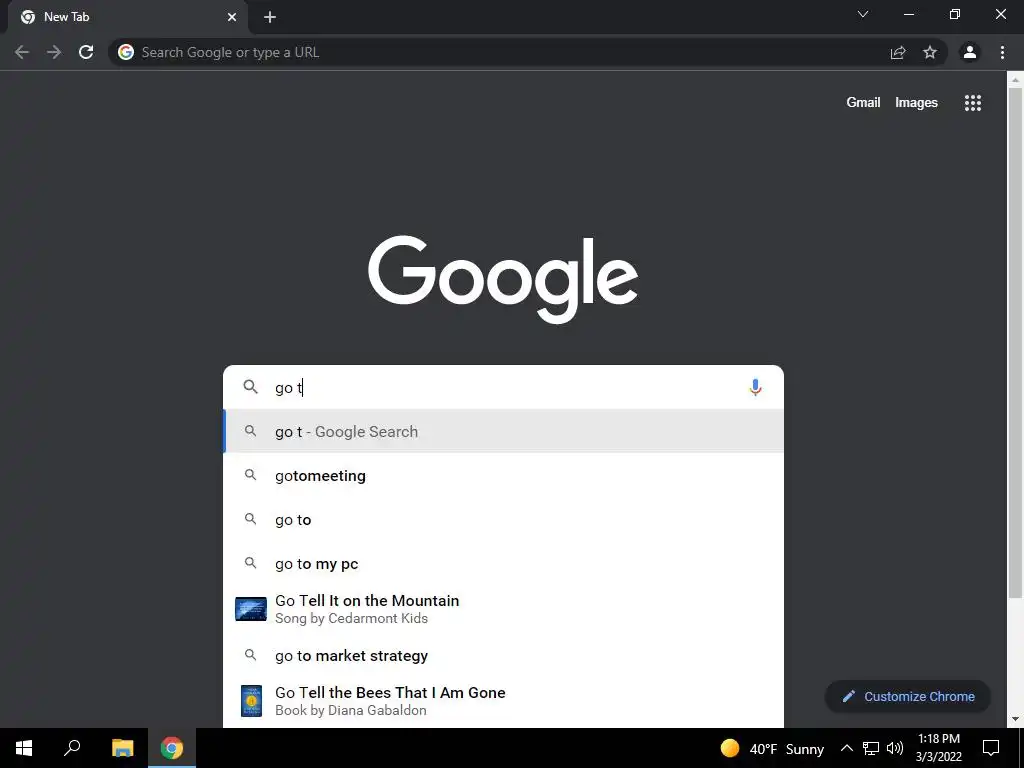
Task: Choose the 'gotomeeting' suggestion
Action: tap(503, 475)
